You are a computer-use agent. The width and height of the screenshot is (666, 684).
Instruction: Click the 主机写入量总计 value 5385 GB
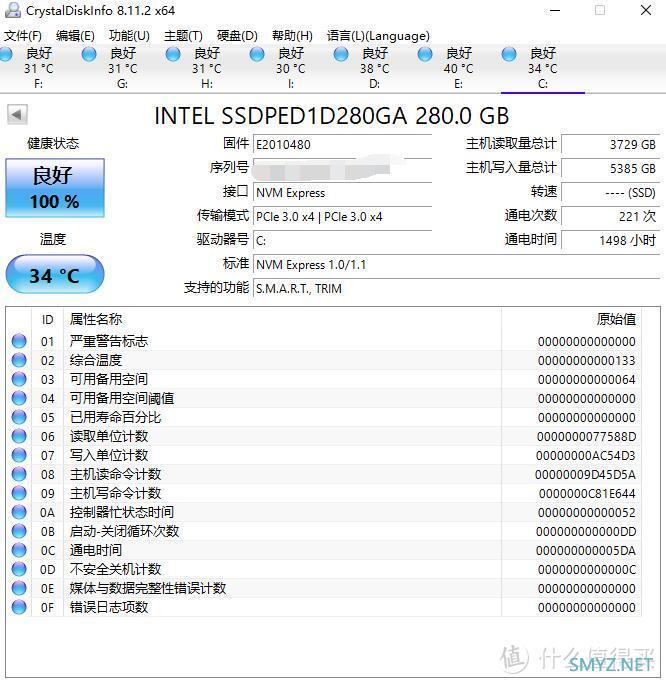click(611, 168)
